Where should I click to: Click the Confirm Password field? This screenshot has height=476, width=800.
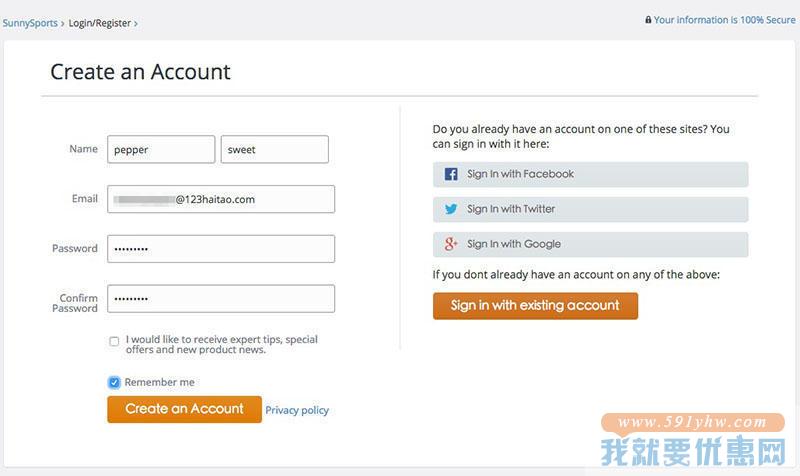pos(221,298)
